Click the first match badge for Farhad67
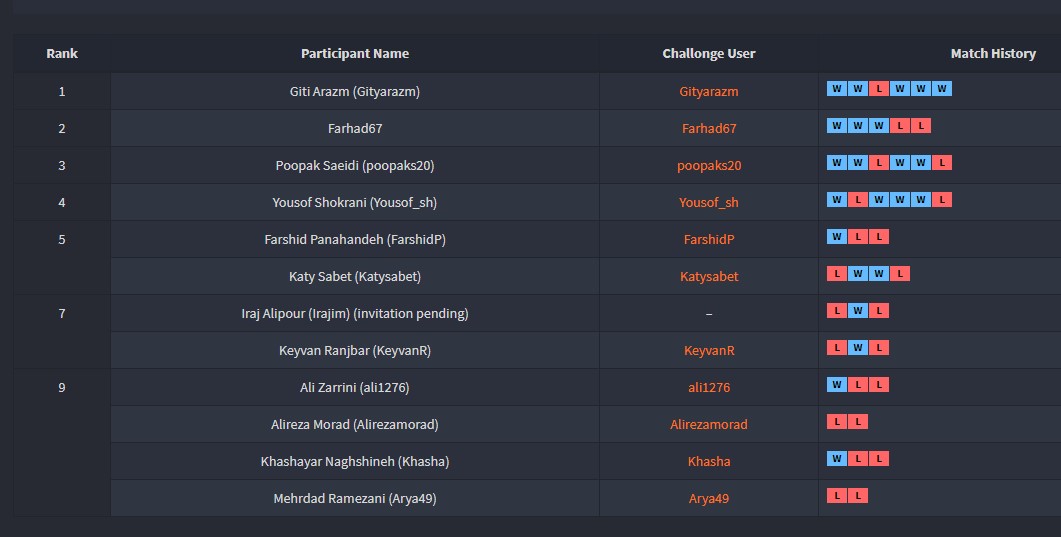This screenshot has width=1061, height=537. [x=836, y=126]
